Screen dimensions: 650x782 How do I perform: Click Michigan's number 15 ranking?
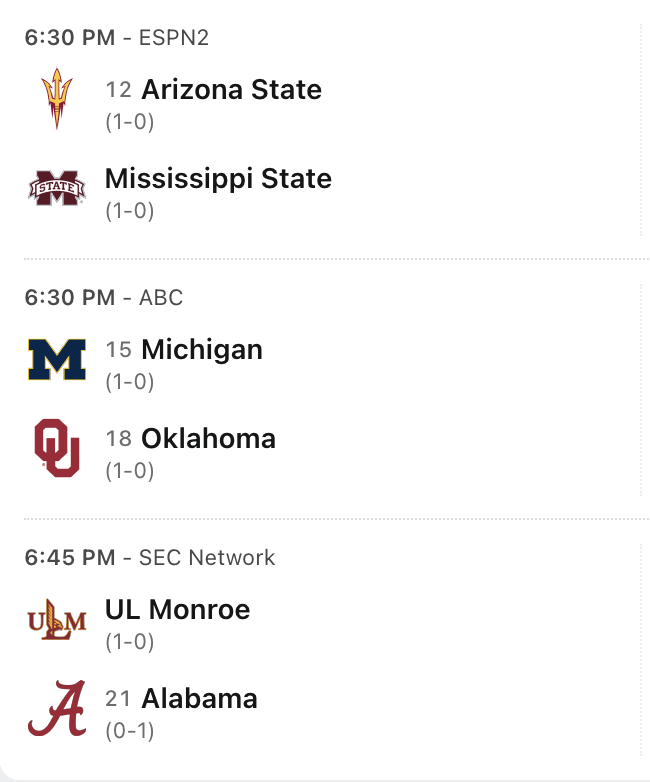119,350
